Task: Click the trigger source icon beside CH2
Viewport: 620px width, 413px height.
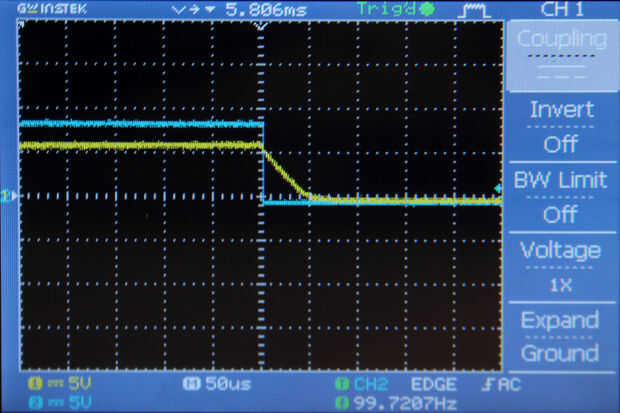Action: pyautogui.click(x=342, y=384)
